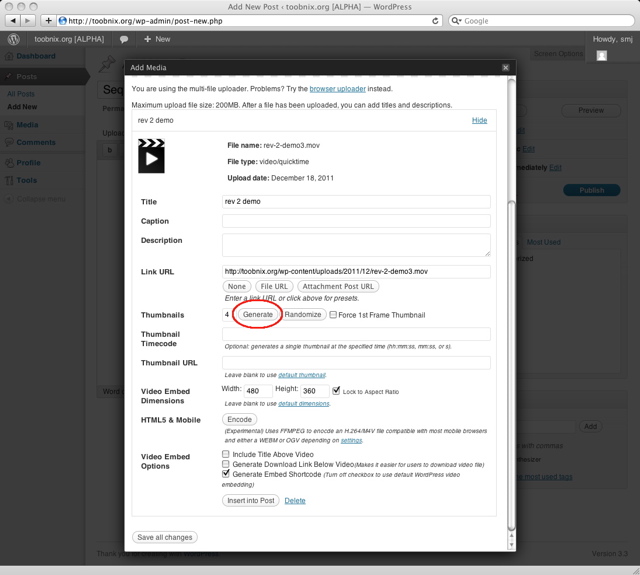640x575 pixels.
Task: Click the Caption input field
Action: click(x=356, y=221)
